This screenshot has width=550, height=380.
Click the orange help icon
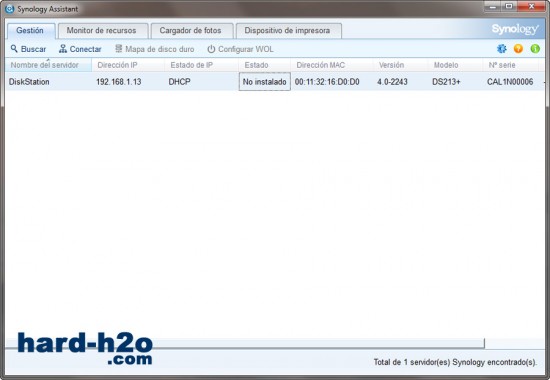click(518, 49)
